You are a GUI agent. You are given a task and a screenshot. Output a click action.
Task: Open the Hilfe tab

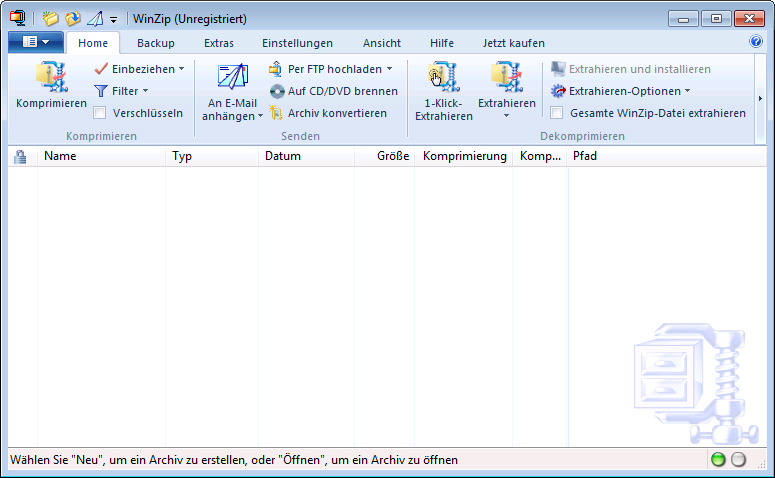tap(442, 43)
